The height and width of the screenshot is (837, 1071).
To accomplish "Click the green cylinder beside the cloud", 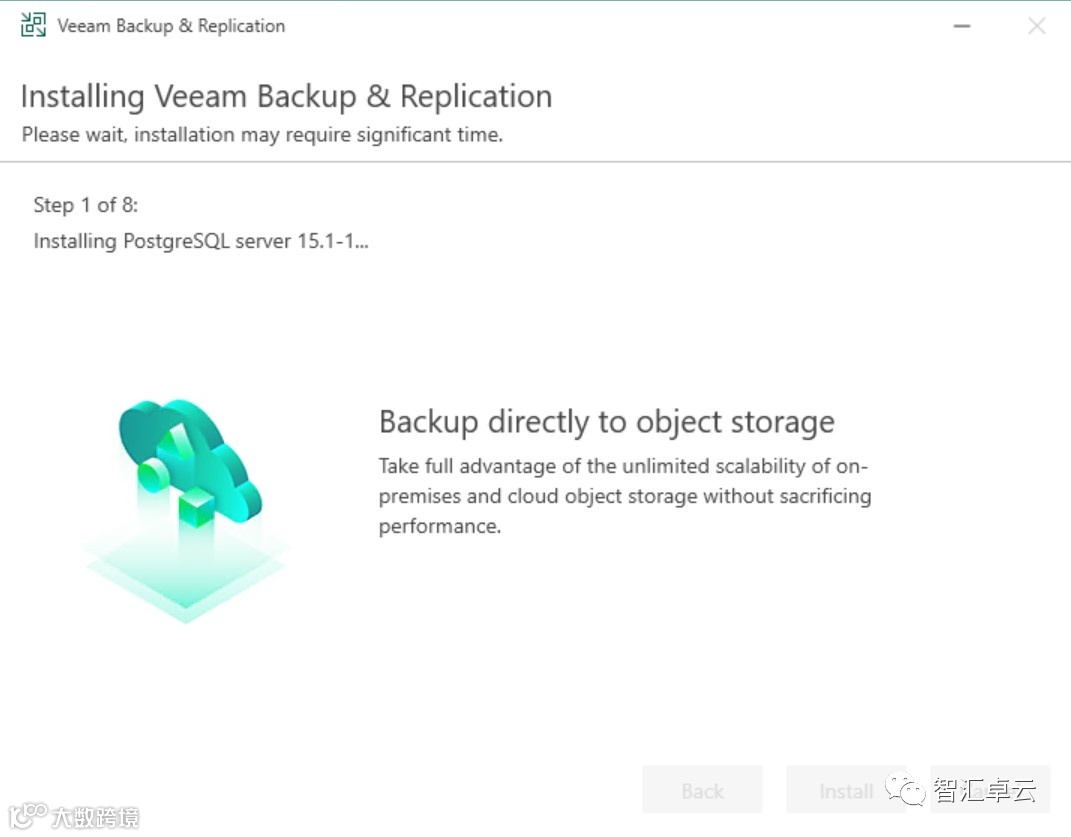I will 152,476.
